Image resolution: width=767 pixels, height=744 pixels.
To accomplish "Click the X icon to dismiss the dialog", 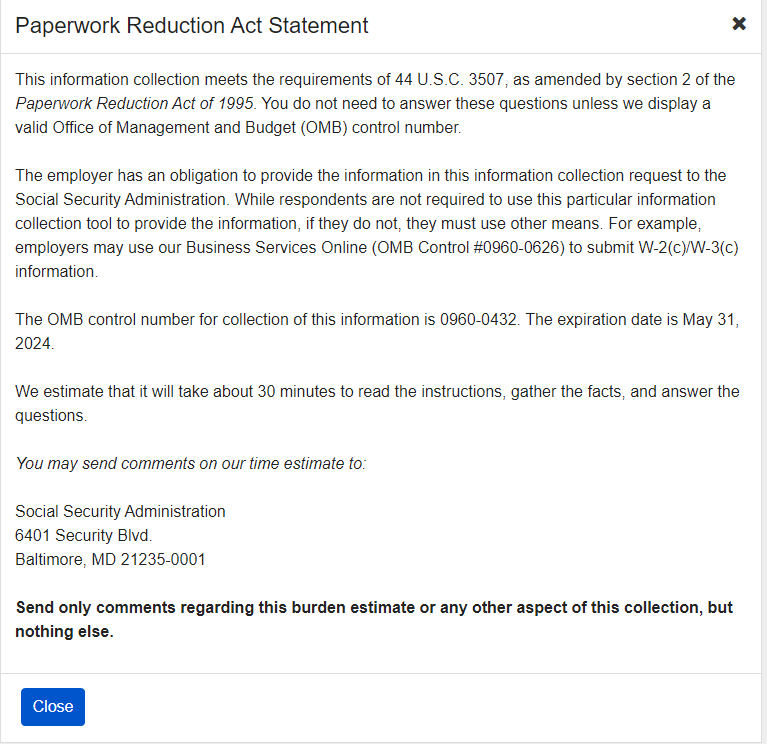I will [x=739, y=24].
